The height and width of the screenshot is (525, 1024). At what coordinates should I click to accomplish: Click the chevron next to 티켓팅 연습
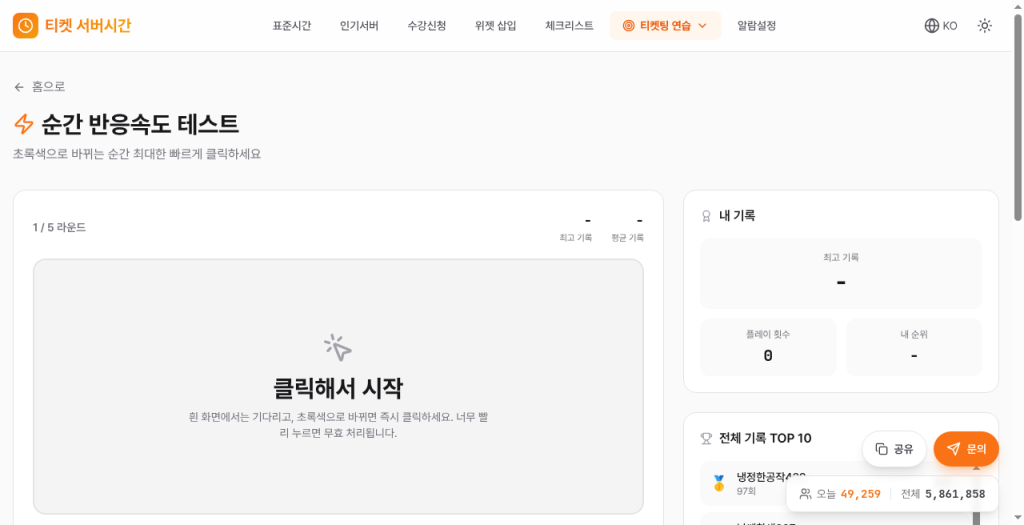click(x=703, y=26)
